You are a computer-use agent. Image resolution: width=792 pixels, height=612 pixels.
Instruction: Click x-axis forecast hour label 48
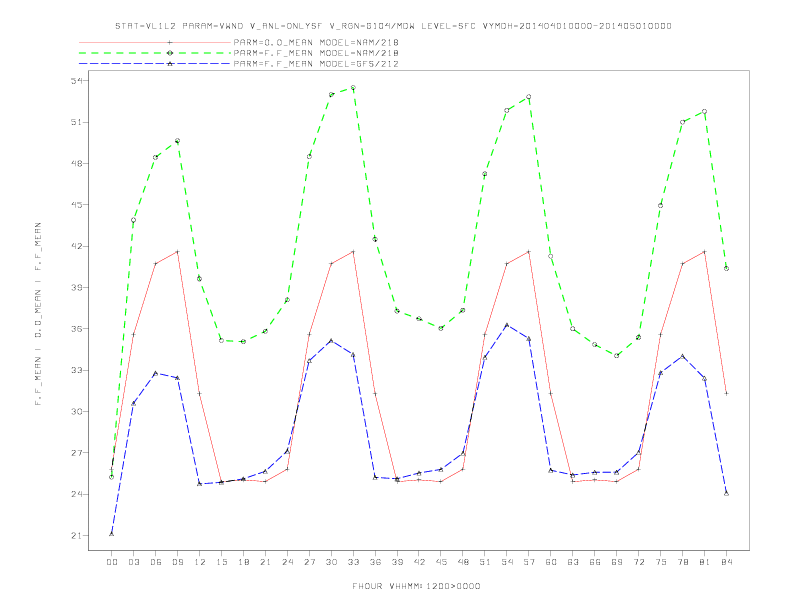(x=463, y=562)
